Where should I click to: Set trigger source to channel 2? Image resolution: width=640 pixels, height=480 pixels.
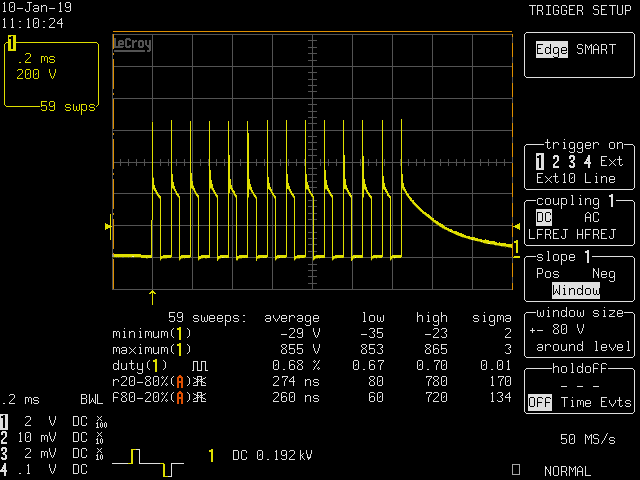tap(556, 162)
